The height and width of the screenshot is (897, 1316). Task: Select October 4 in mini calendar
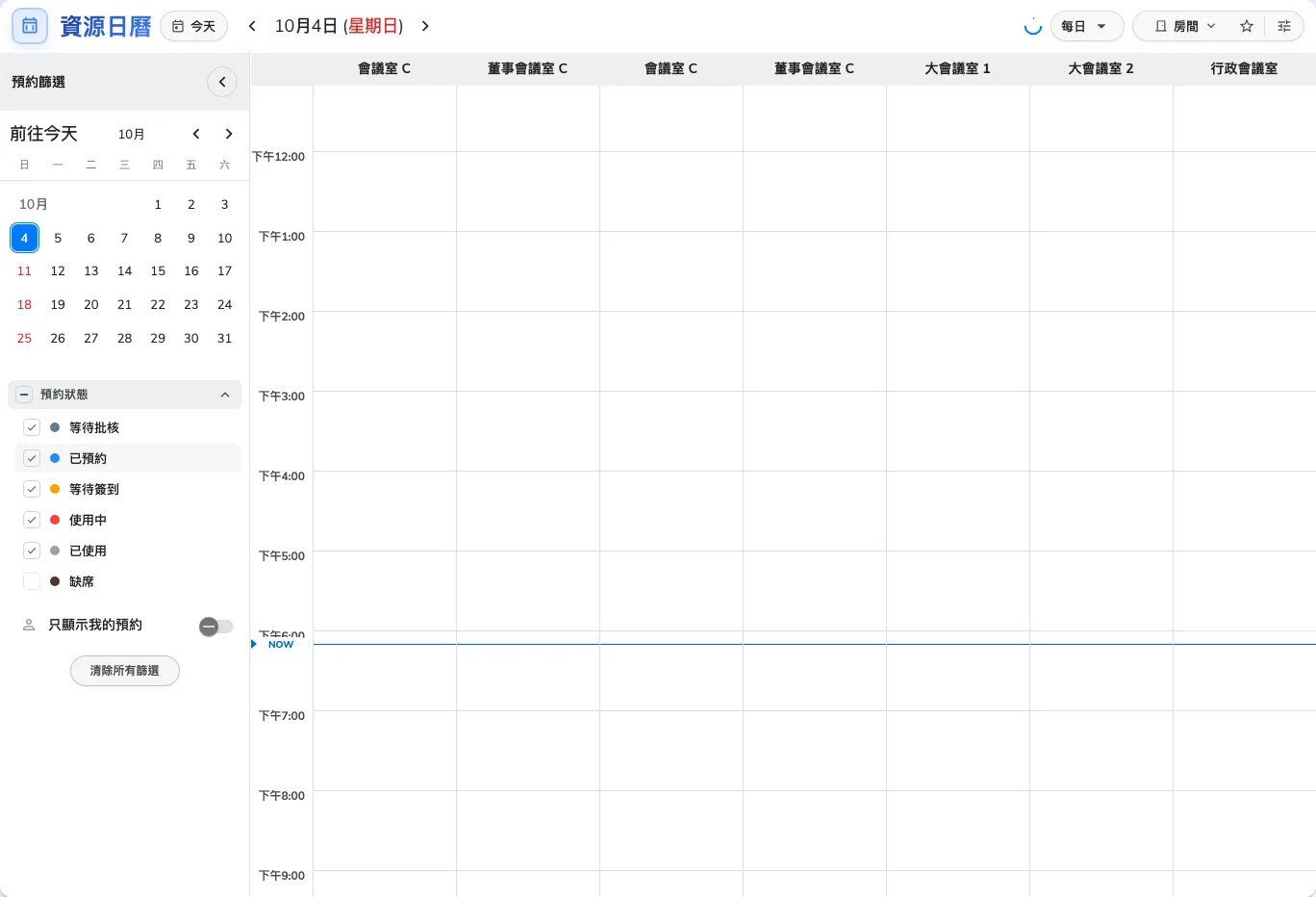pos(24,238)
